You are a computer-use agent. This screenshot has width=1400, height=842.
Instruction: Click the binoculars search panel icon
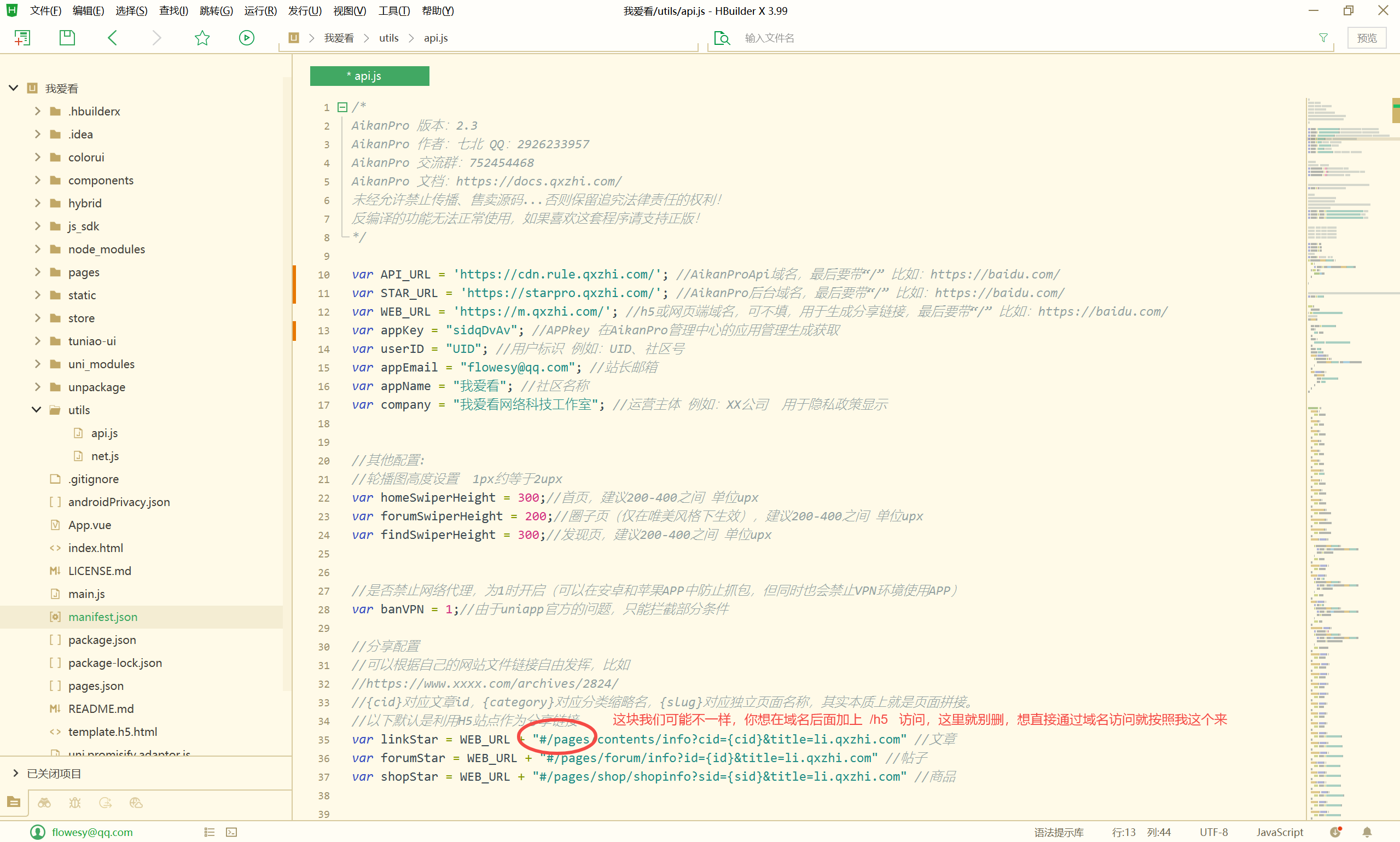(44, 802)
